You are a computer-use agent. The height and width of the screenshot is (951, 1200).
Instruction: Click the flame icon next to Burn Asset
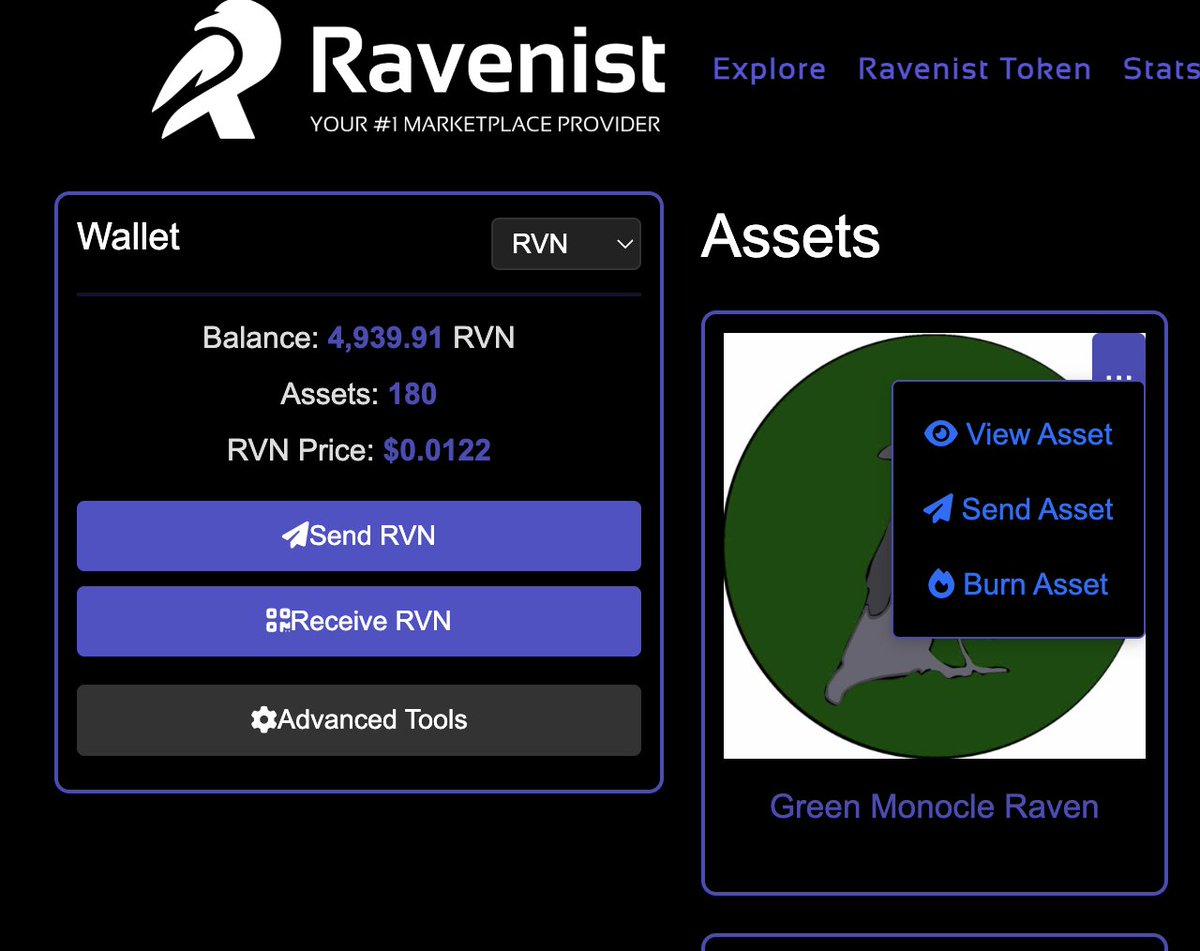click(941, 584)
